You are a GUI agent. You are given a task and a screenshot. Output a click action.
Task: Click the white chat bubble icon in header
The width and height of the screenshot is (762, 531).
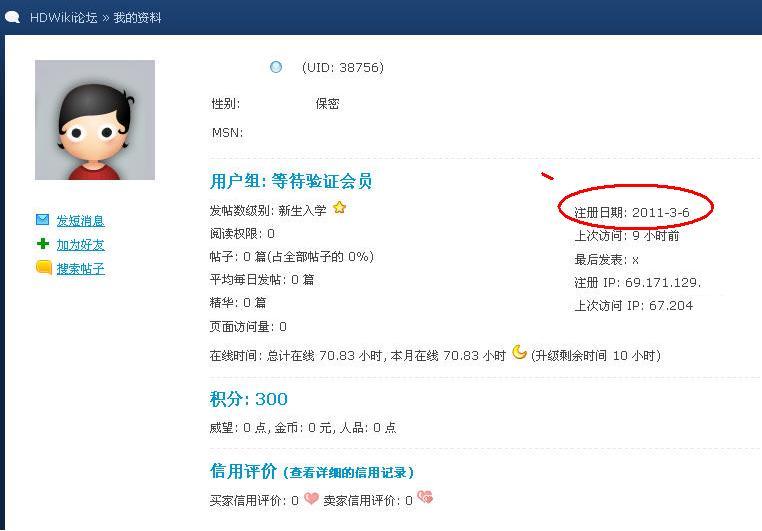[12, 17]
